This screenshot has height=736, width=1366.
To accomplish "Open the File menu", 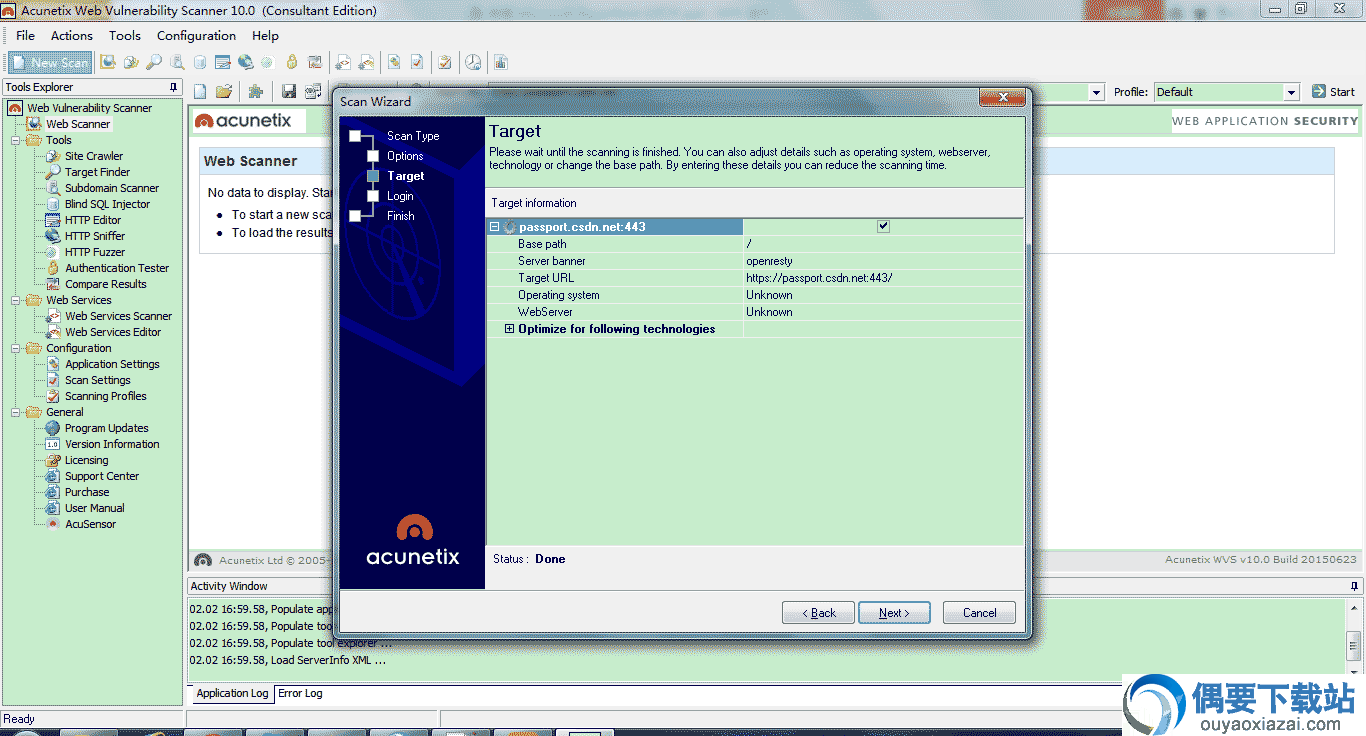I will click(25, 36).
